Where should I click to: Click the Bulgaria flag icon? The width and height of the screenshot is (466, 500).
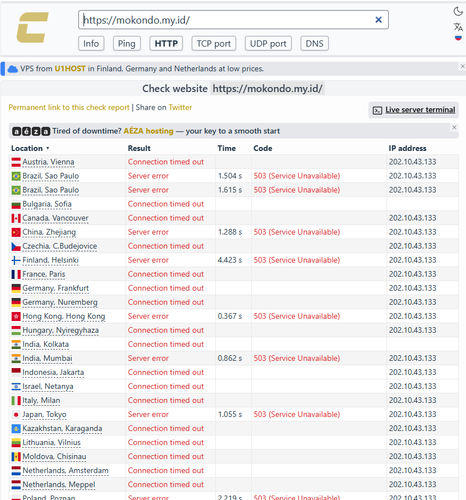point(16,204)
